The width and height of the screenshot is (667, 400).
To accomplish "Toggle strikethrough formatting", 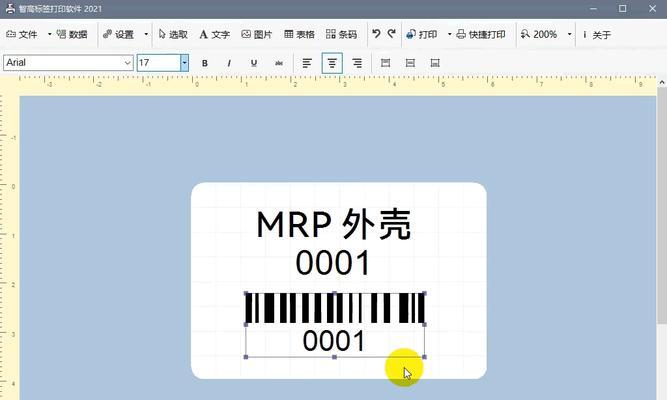I will (x=279, y=63).
